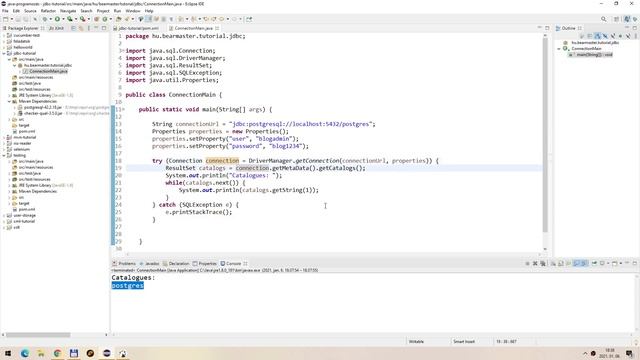Click the Clear Console icon
The width and height of the screenshot is (640, 360).
point(553,263)
